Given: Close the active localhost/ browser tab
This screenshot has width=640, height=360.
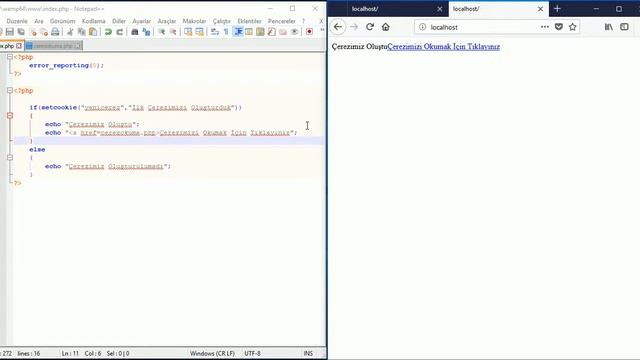Looking at the screenshot, I should (540, 9).
